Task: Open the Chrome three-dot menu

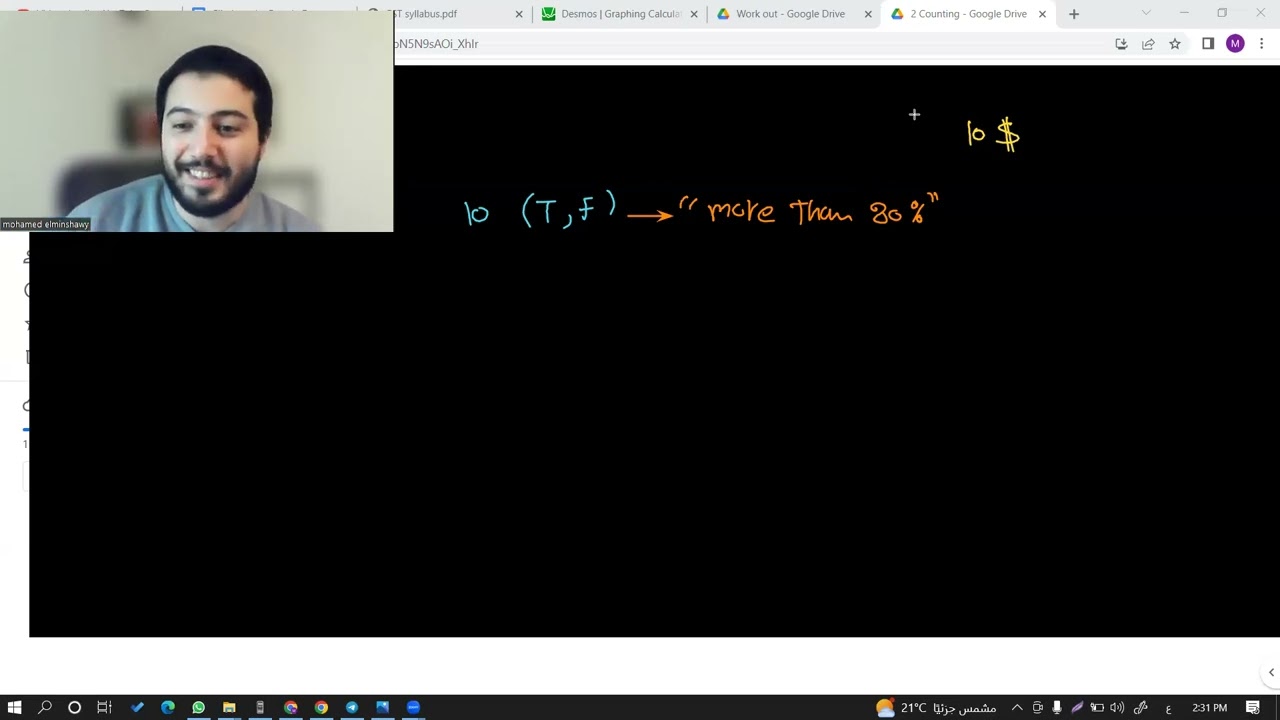Action: tap(1262, 44)
